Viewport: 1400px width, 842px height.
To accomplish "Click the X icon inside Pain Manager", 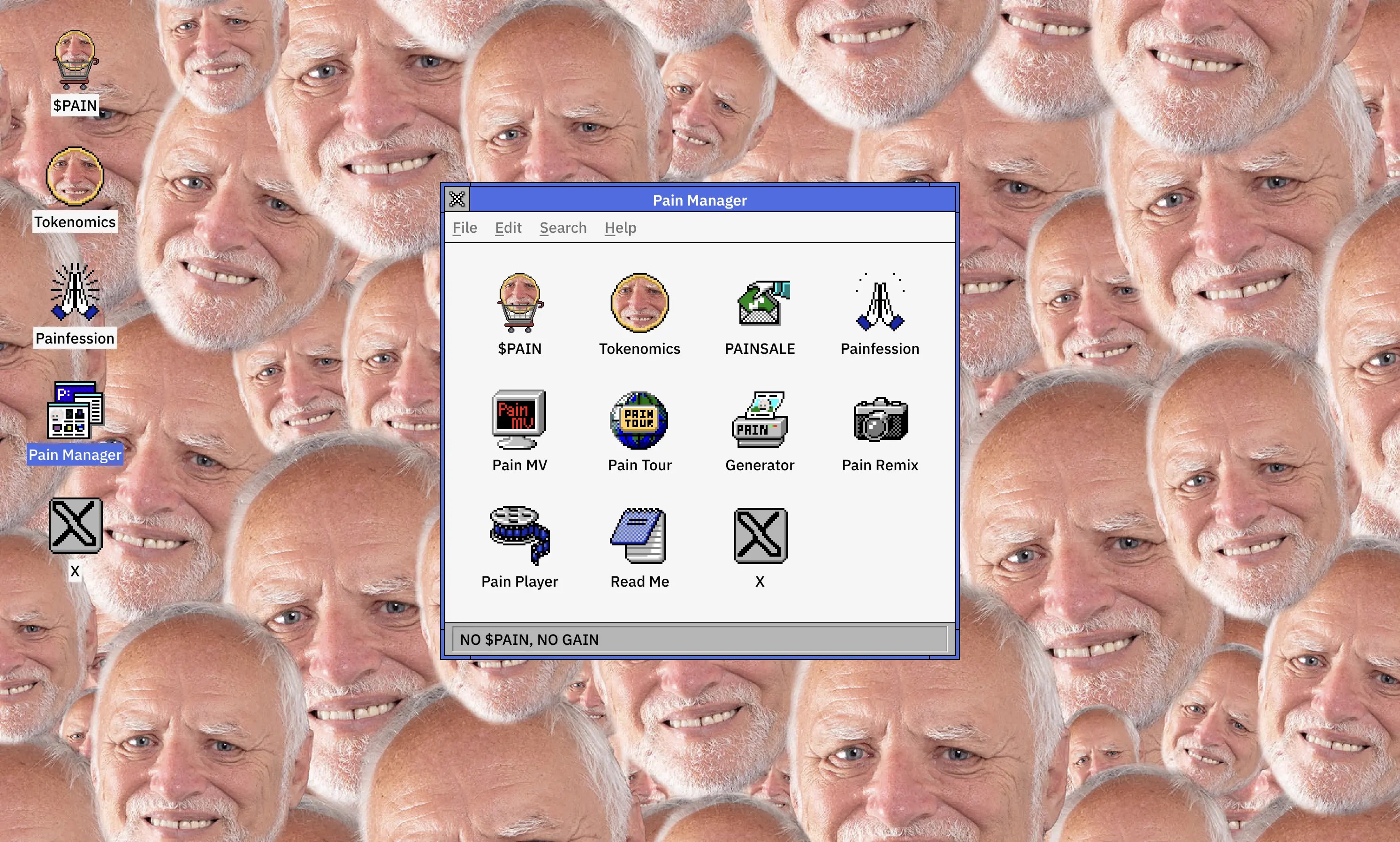I will [x=760, y=536].
